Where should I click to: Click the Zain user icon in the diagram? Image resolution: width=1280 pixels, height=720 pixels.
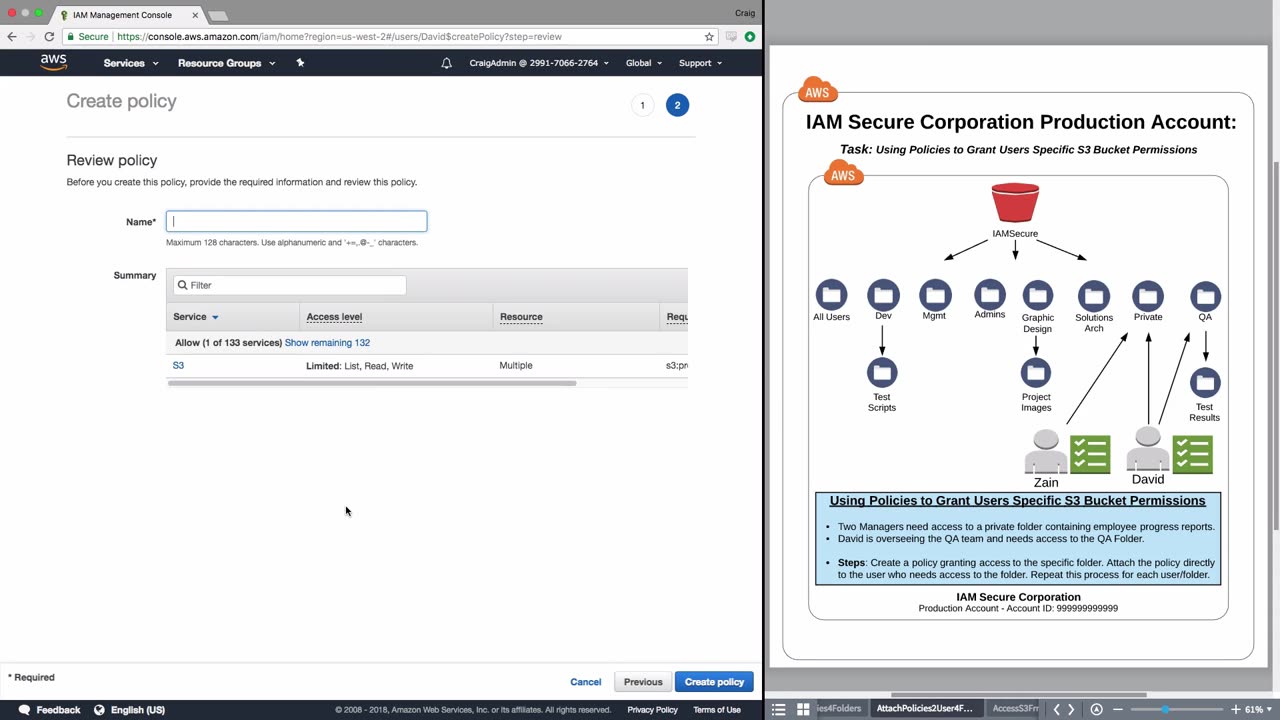pos(1045,453)
